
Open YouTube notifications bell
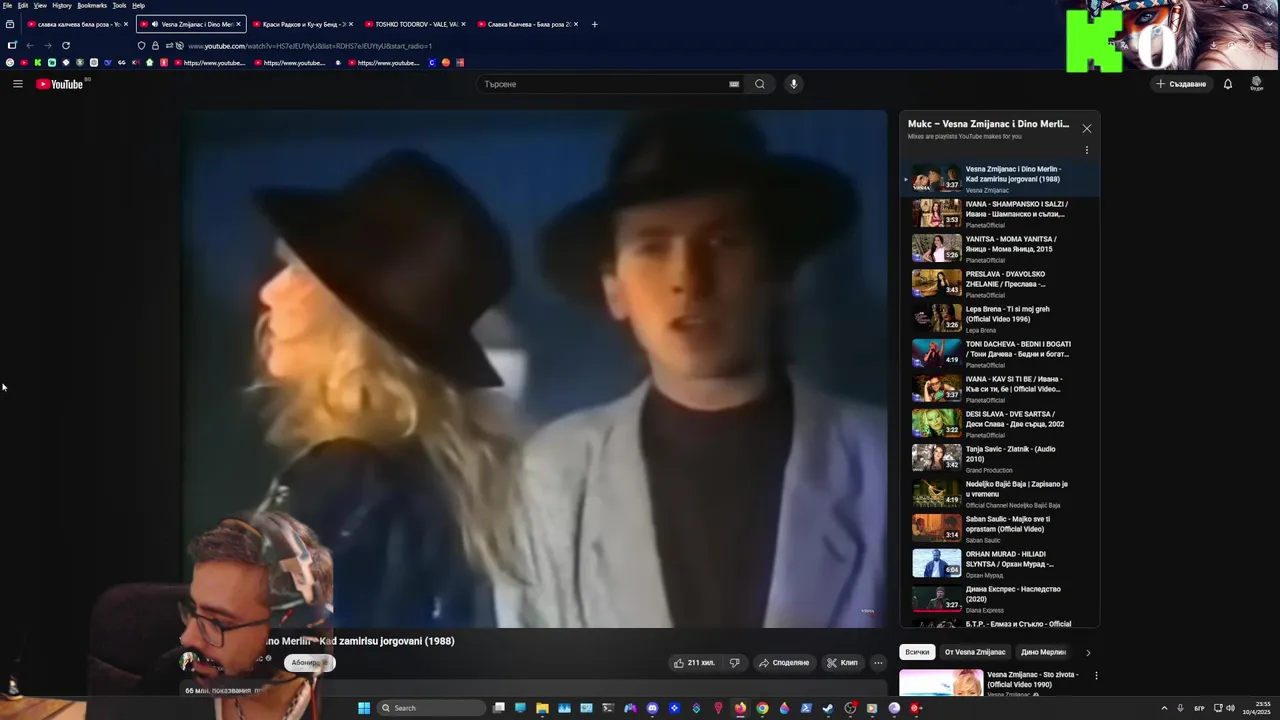click(1228, 84)
